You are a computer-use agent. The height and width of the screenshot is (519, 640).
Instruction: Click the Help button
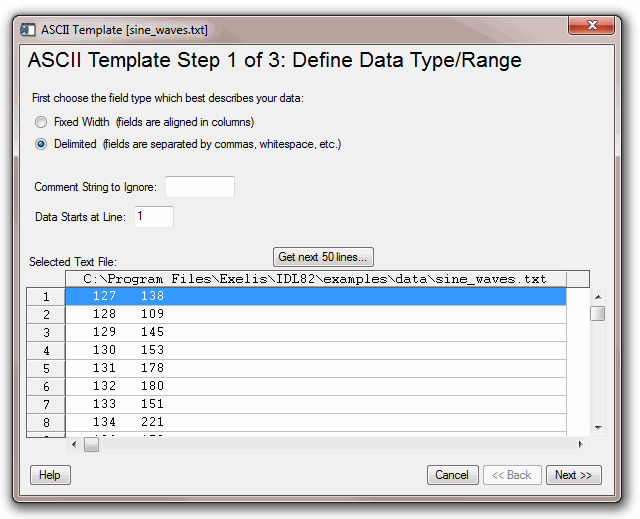pyautogui.click(x=50, y=475)
